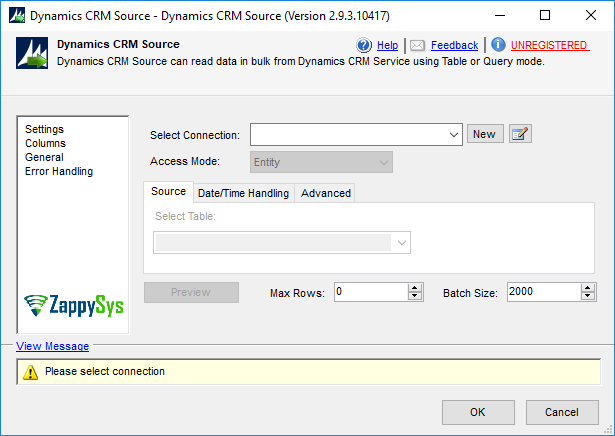Confirm with the OK button
The image size is (615, 436).
click(x=478, y=412)
